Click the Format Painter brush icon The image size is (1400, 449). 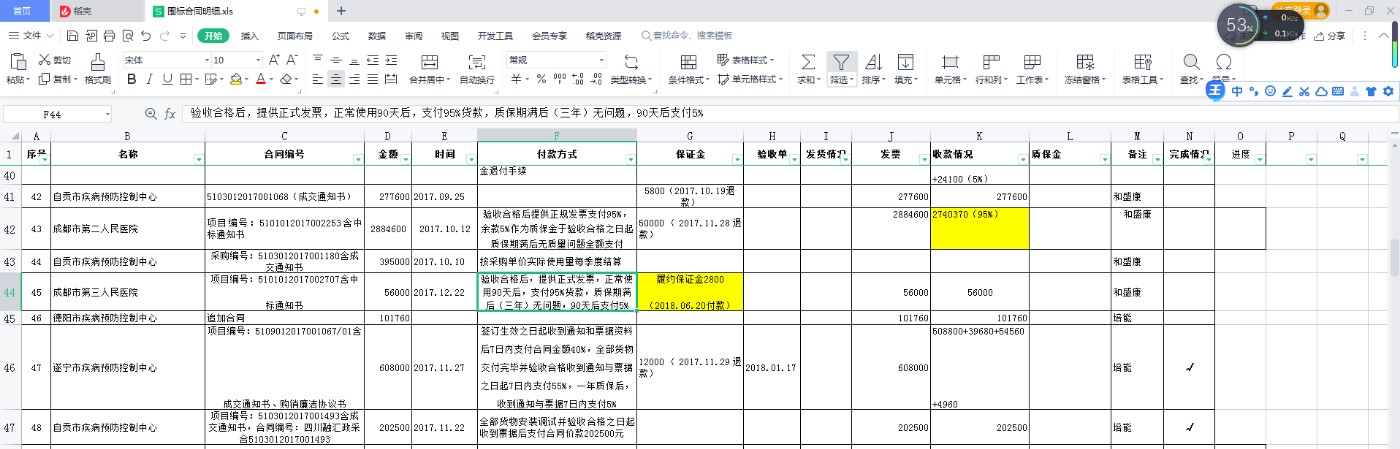[x=97, y=61]
